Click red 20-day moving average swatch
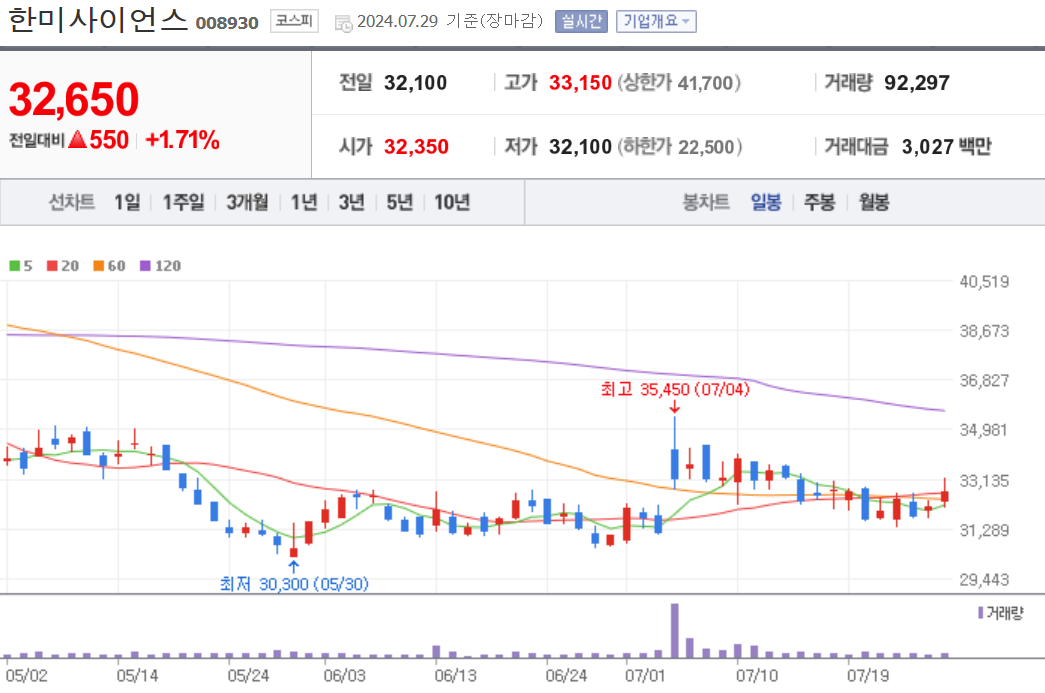Screen dimensions: 1045x693 52,266
